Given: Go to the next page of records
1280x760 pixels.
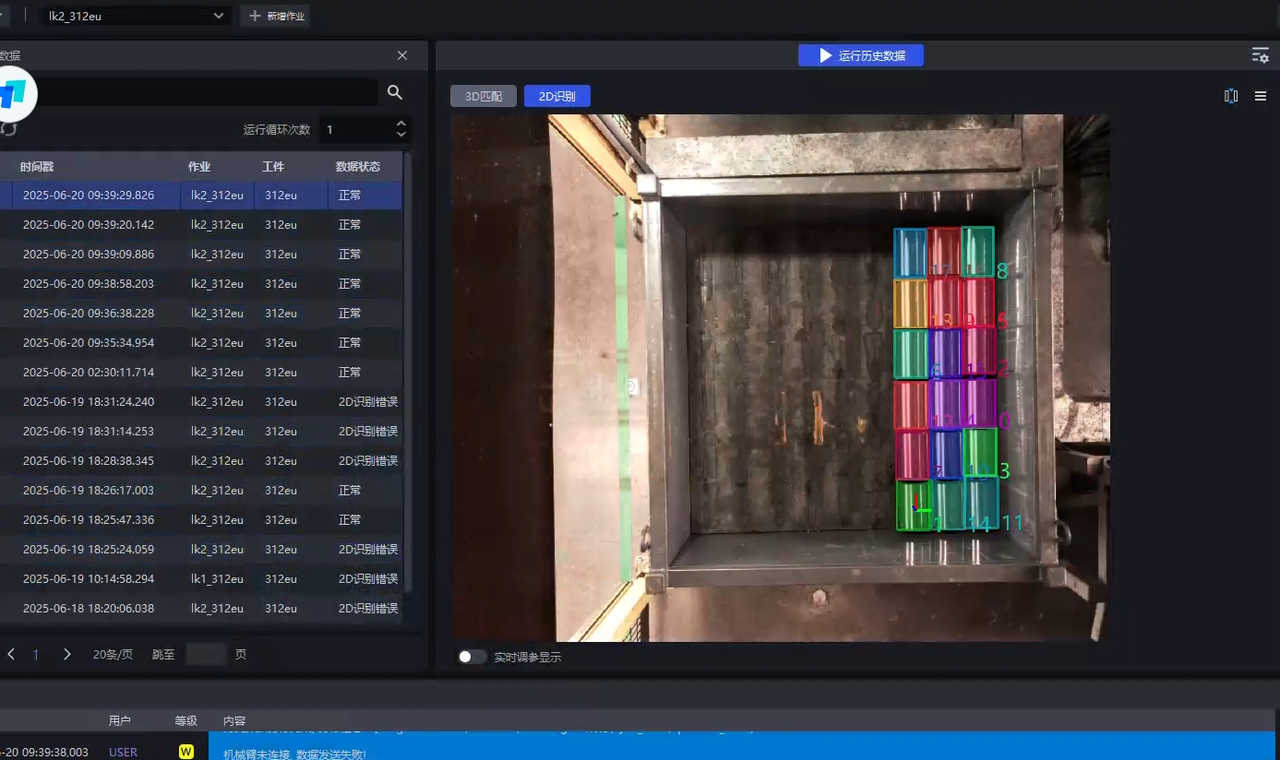Looking at the screenshot, I should pos(67,654).
